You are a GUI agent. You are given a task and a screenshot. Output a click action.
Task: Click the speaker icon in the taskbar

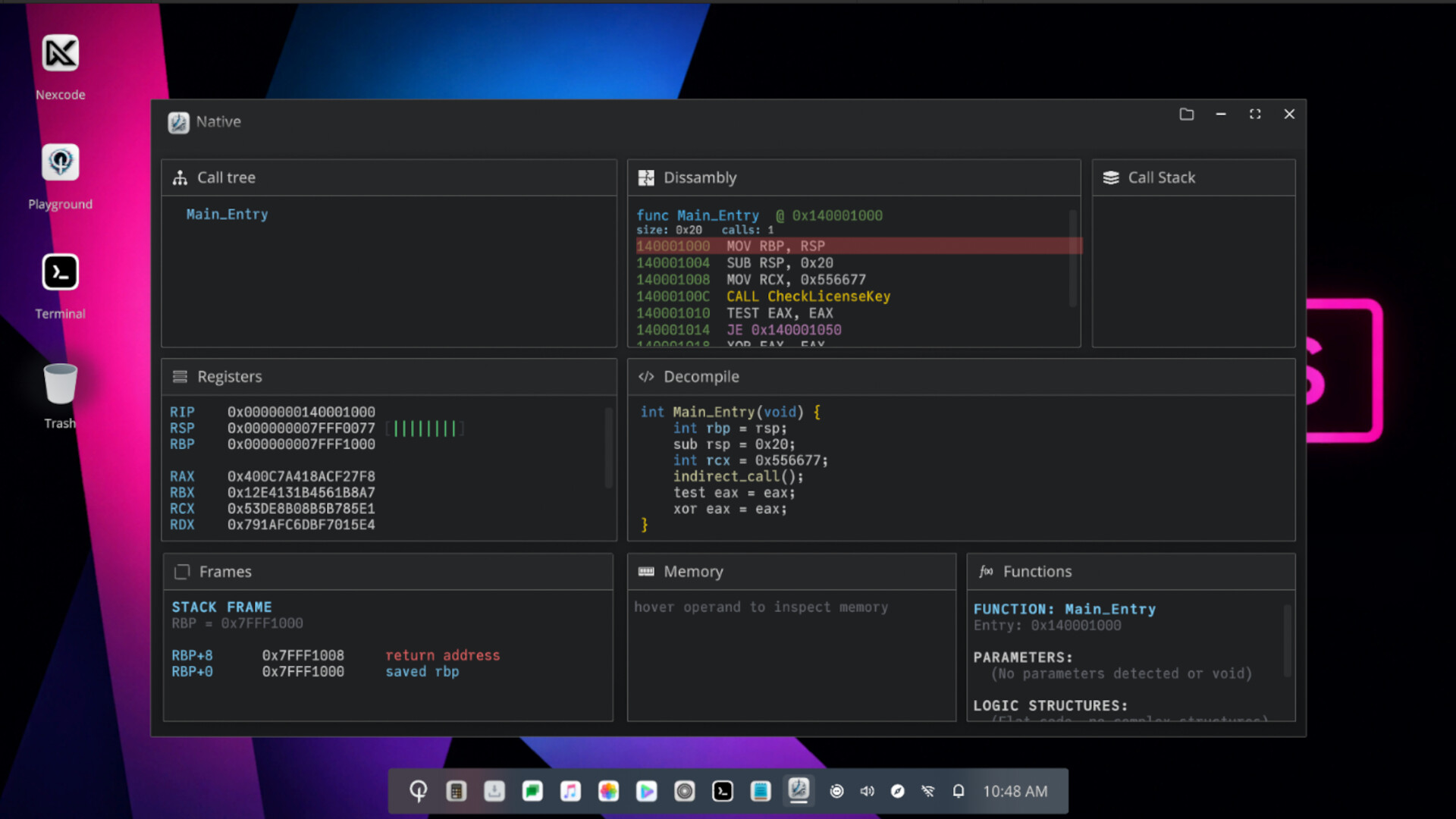(868, 791)
